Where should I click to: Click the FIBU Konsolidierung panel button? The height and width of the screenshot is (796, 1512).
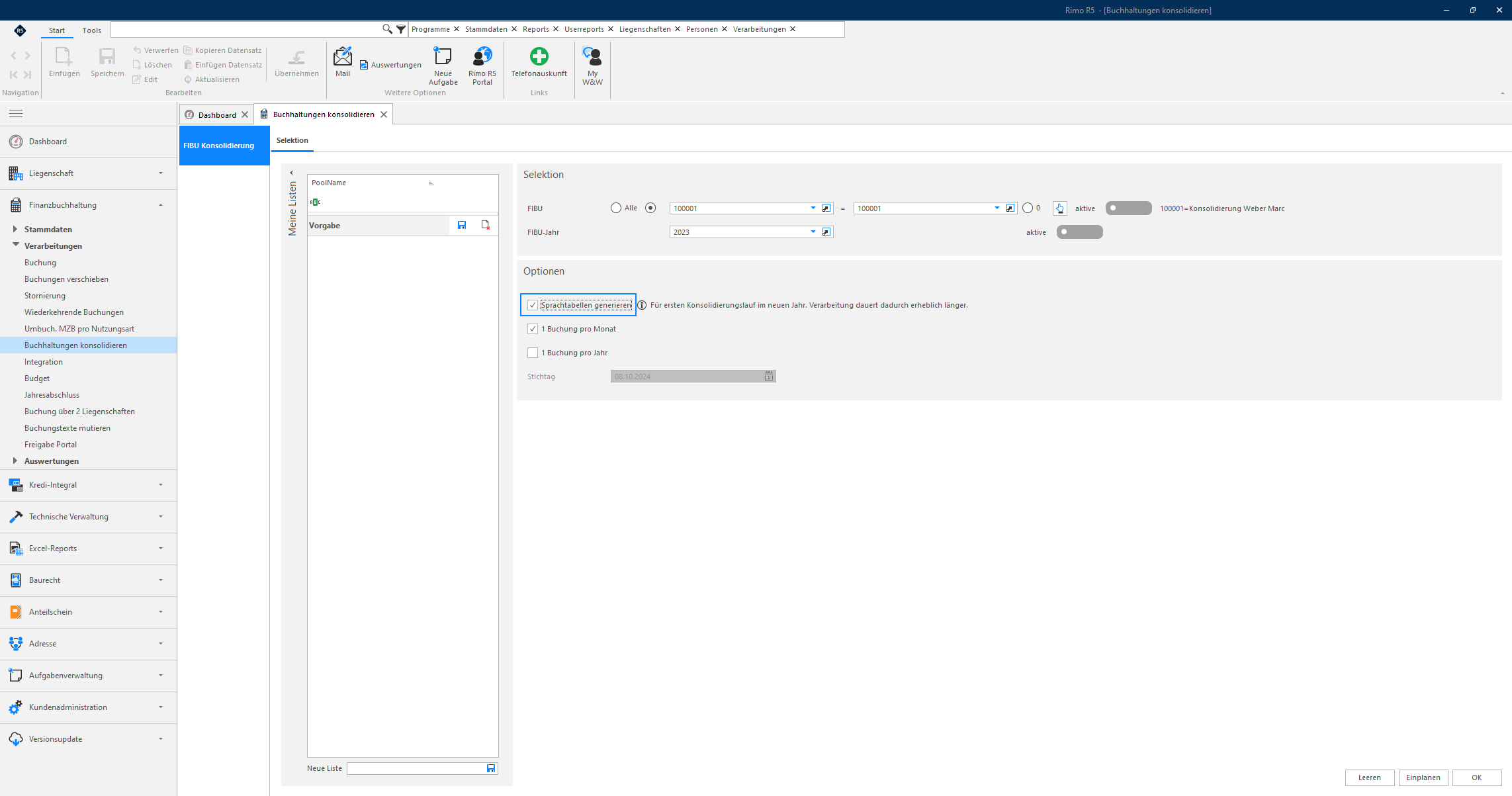(x=224, y=146)
